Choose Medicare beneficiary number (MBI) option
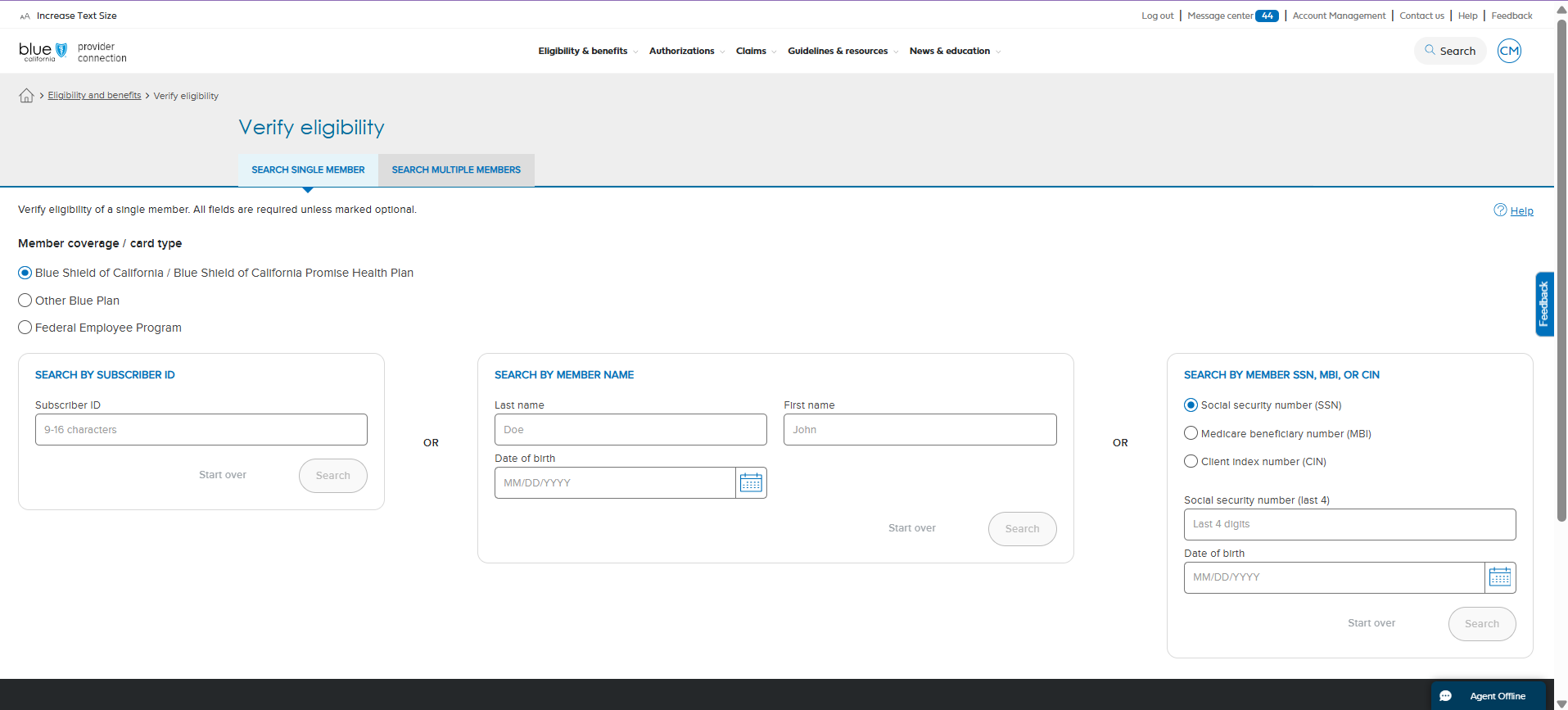The width and height of the screenshot is (1568, 710). (x=1191, y=433)
